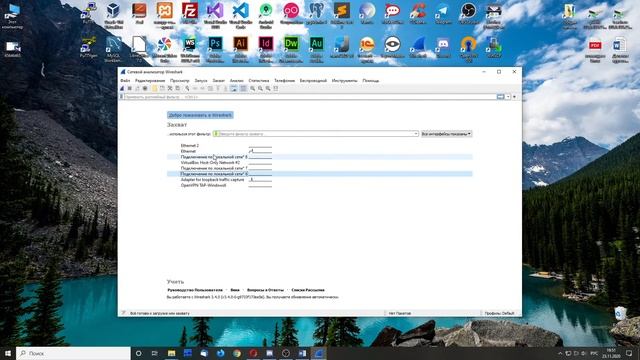Open Google Chrome from the taskbar

click(x=237, y=353)
